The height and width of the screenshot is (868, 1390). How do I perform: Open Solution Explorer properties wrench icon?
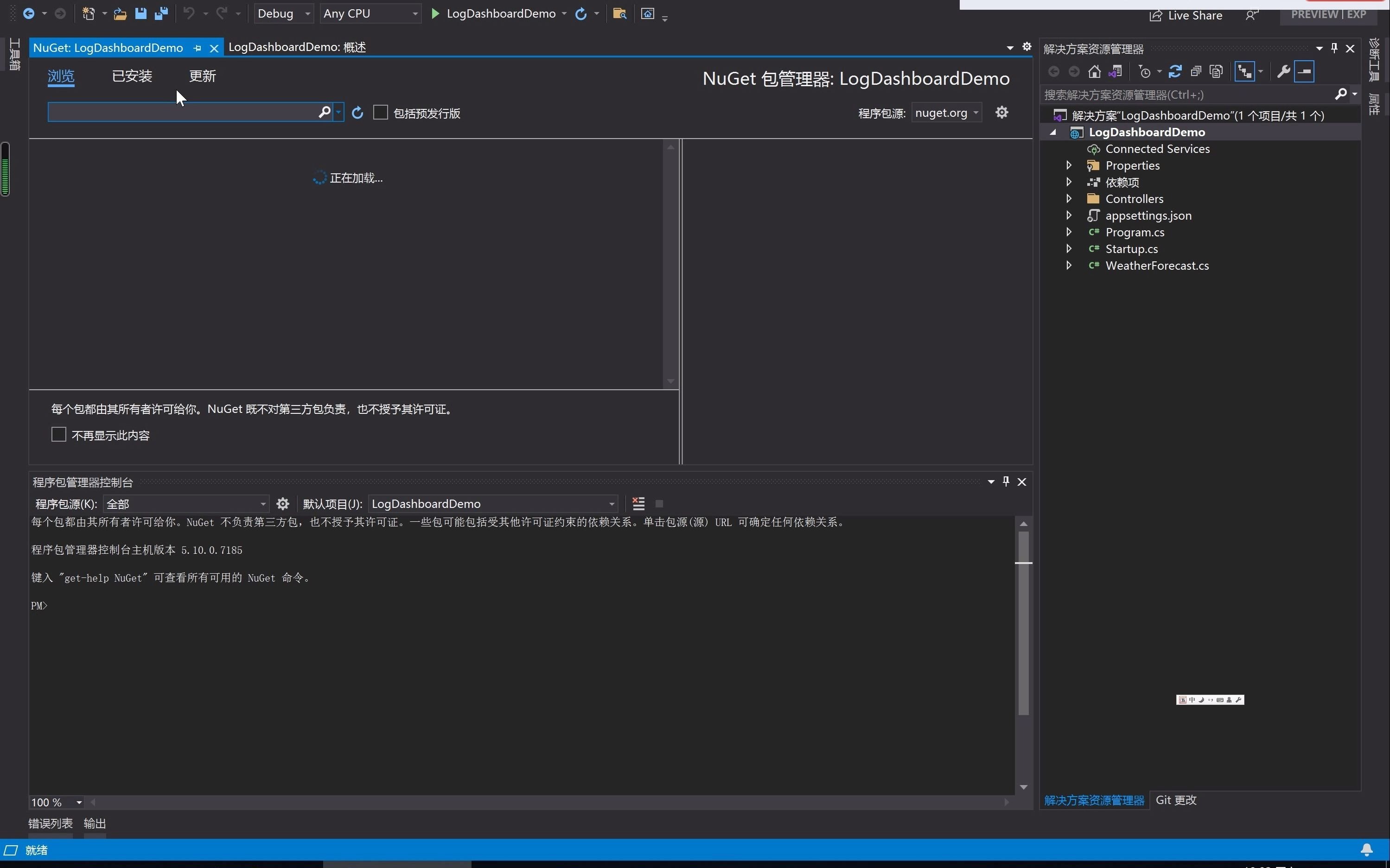(1283, 72)
